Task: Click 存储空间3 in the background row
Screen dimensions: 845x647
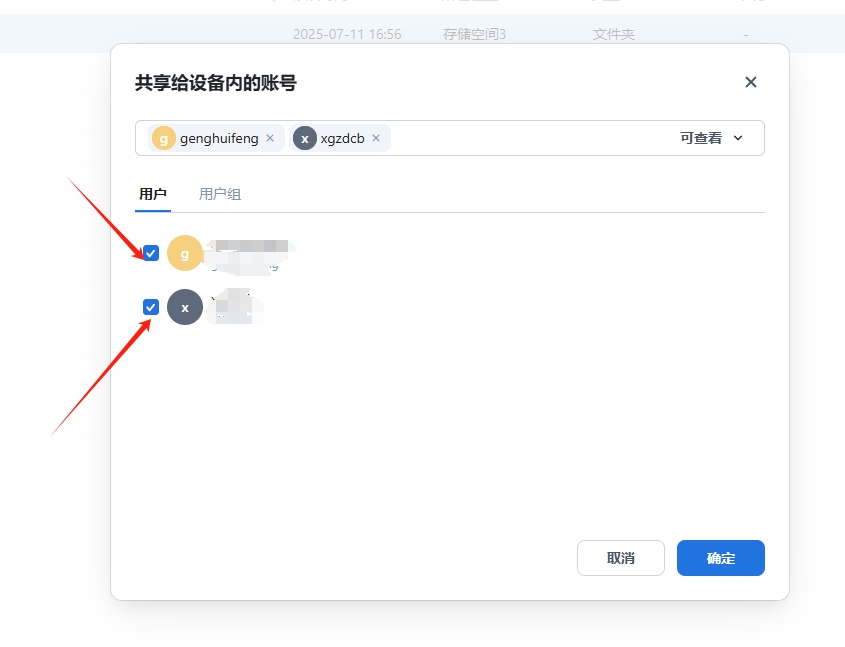Action: (474, 34)
